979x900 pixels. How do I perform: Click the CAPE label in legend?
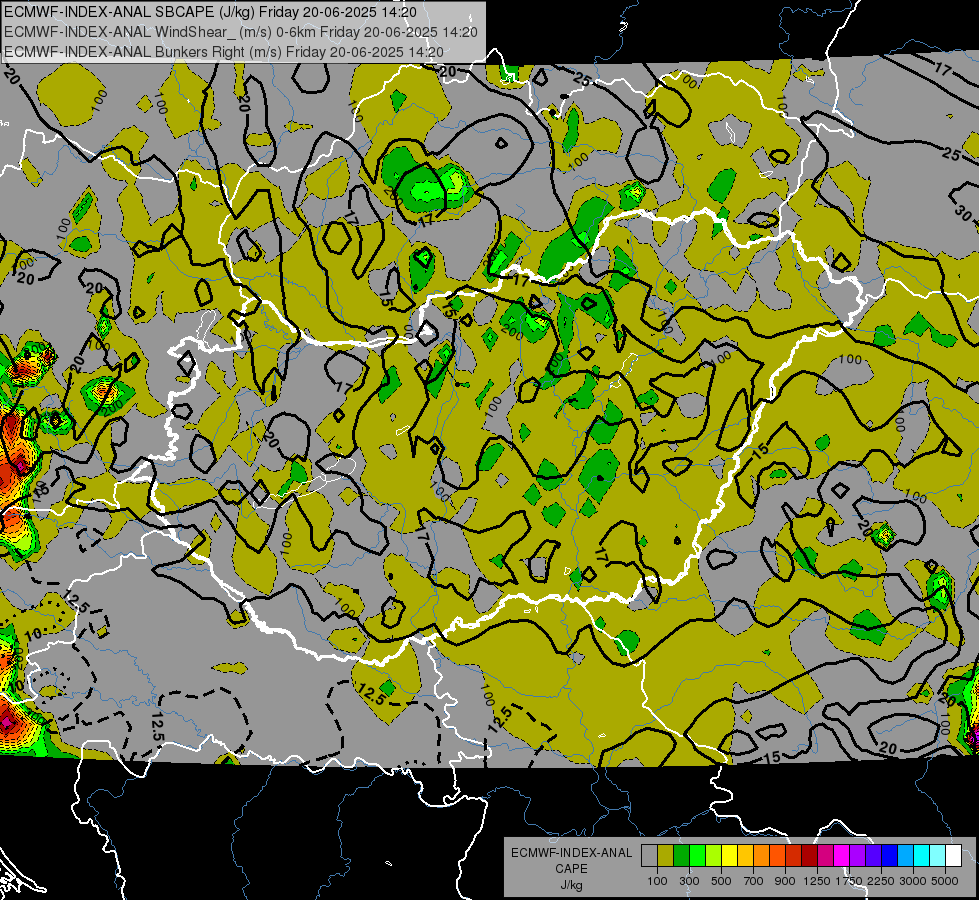[572, 868]
